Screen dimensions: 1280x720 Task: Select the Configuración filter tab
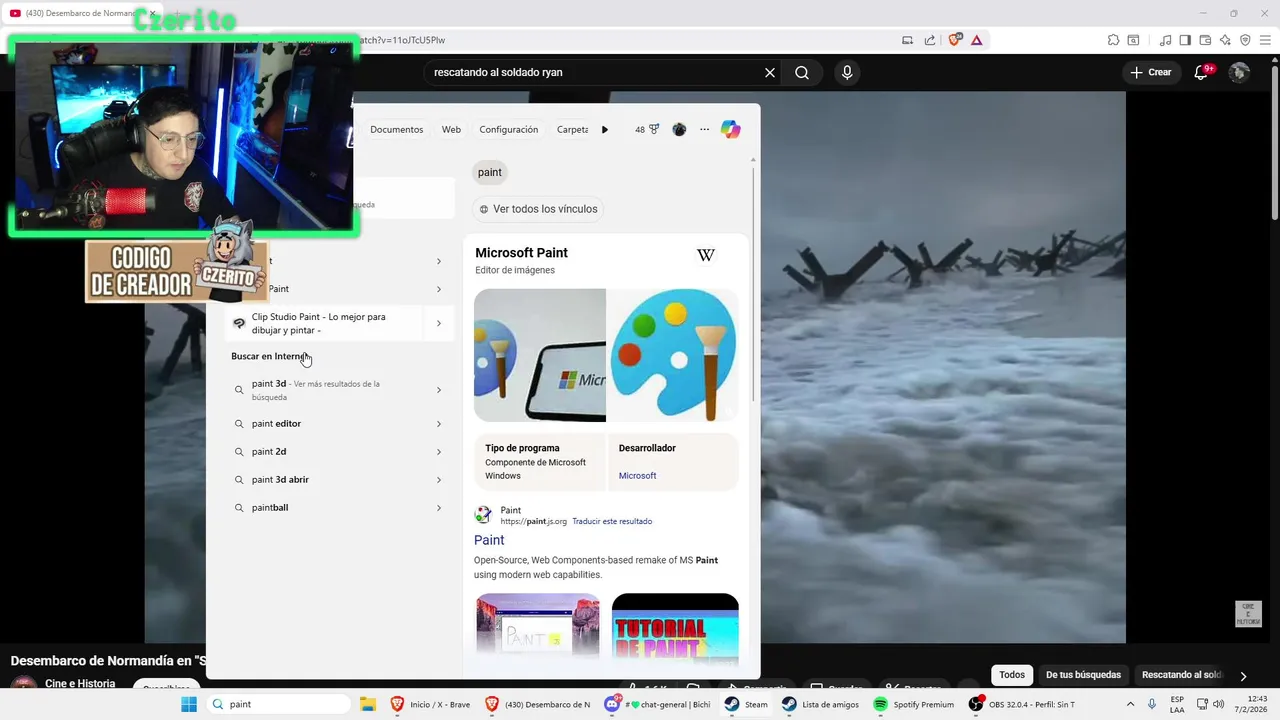click(x=508, y=129)
